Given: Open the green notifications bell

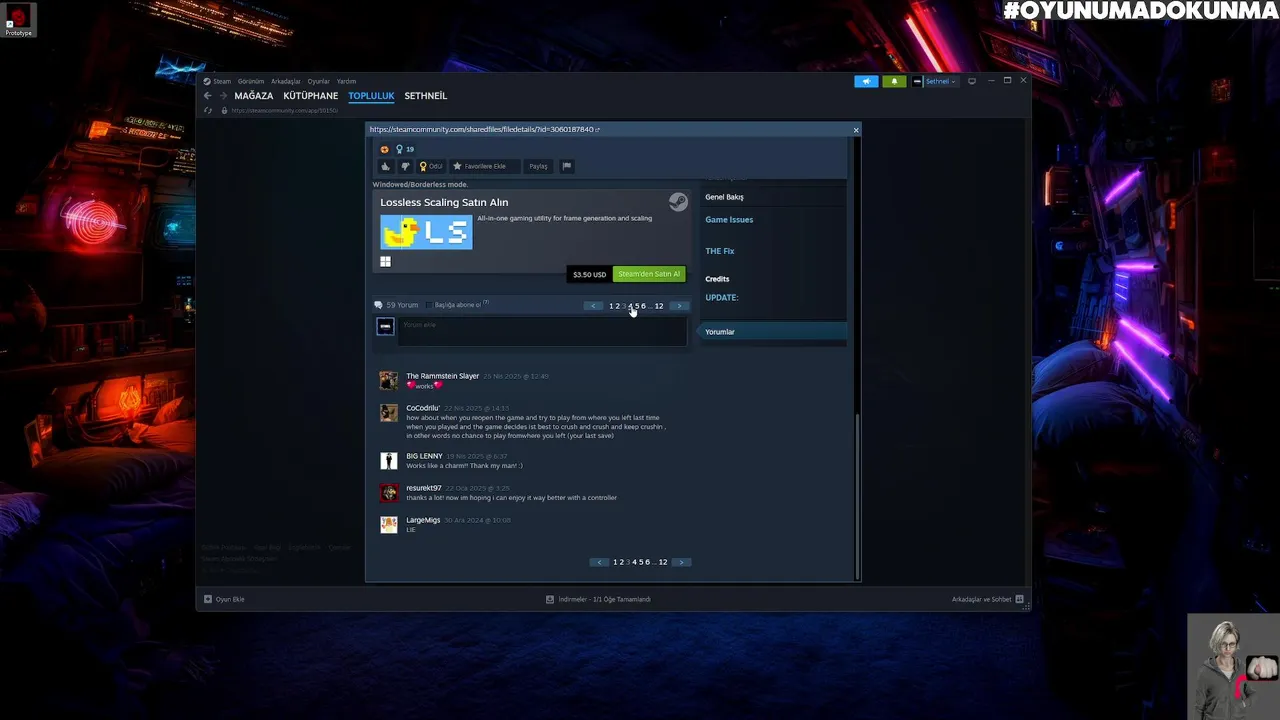Looking at the screenshot, I should 894,81.
